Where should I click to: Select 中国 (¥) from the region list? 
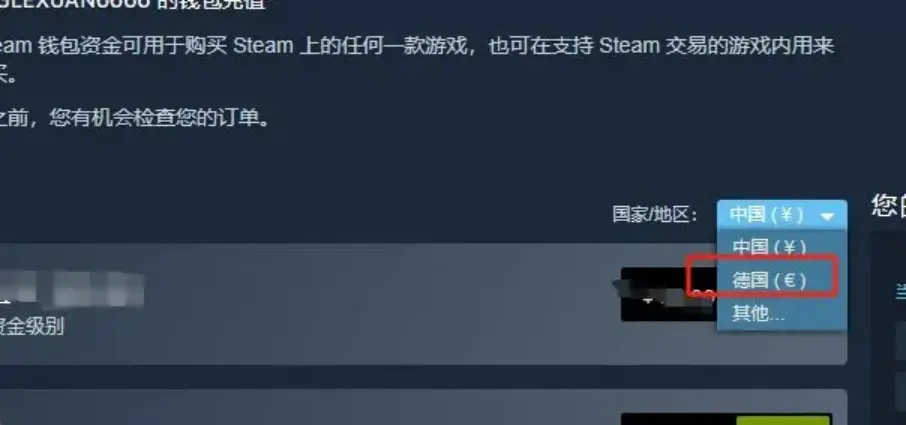click(769, 247)
